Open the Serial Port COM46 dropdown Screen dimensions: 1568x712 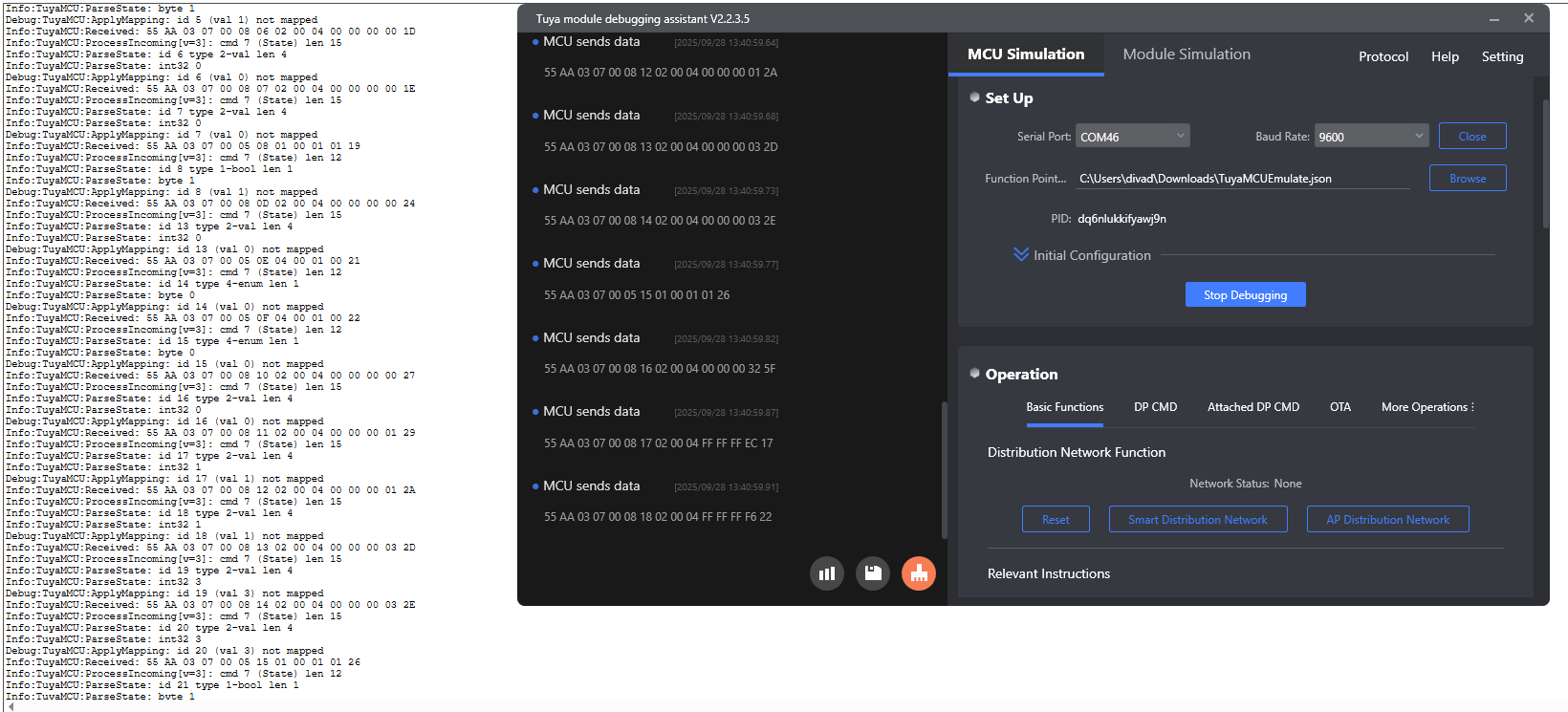1133,137
